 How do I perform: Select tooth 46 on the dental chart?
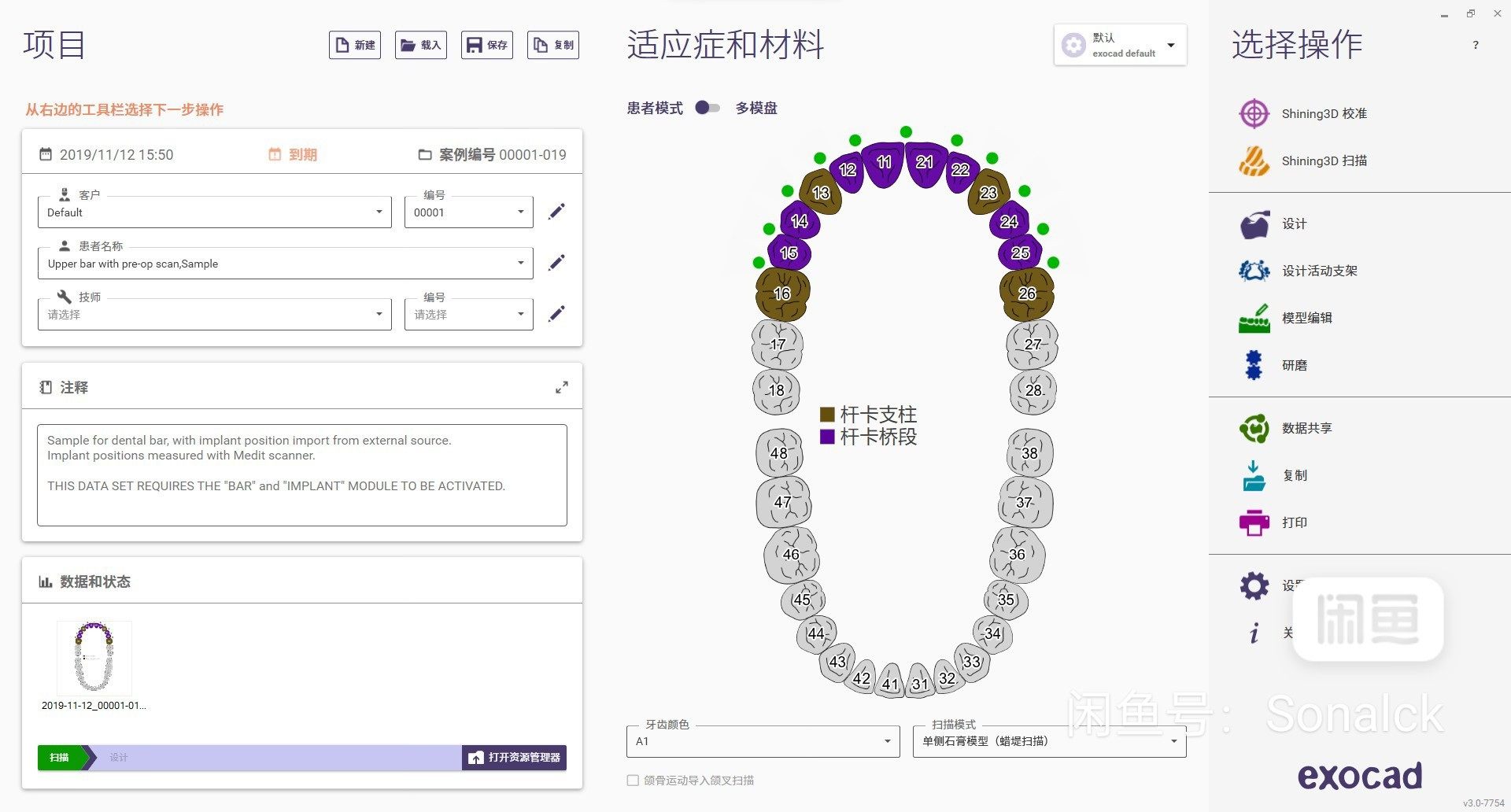[792, 555]
